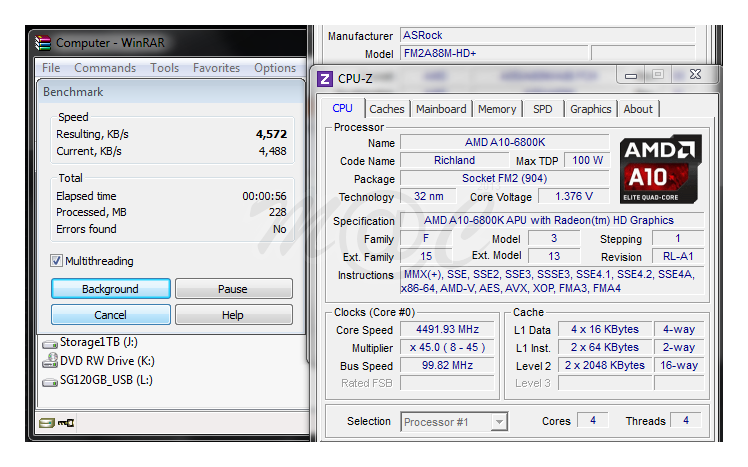Open the WinRAR Commands menu

(105, 68)
